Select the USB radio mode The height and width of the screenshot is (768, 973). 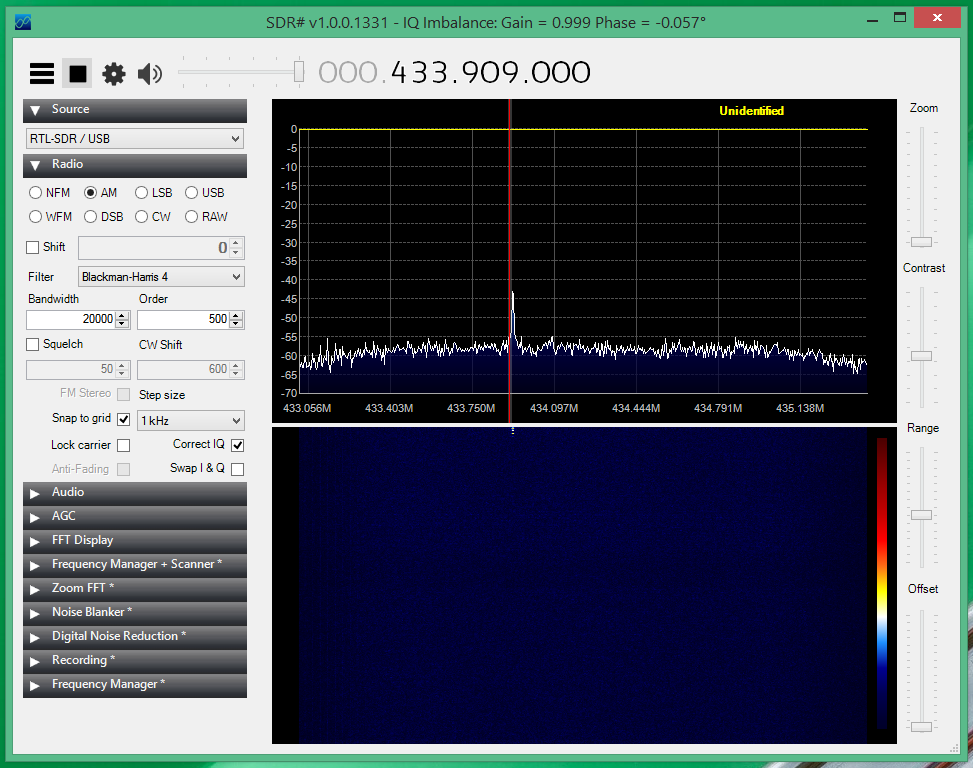[x=205, y=193]
